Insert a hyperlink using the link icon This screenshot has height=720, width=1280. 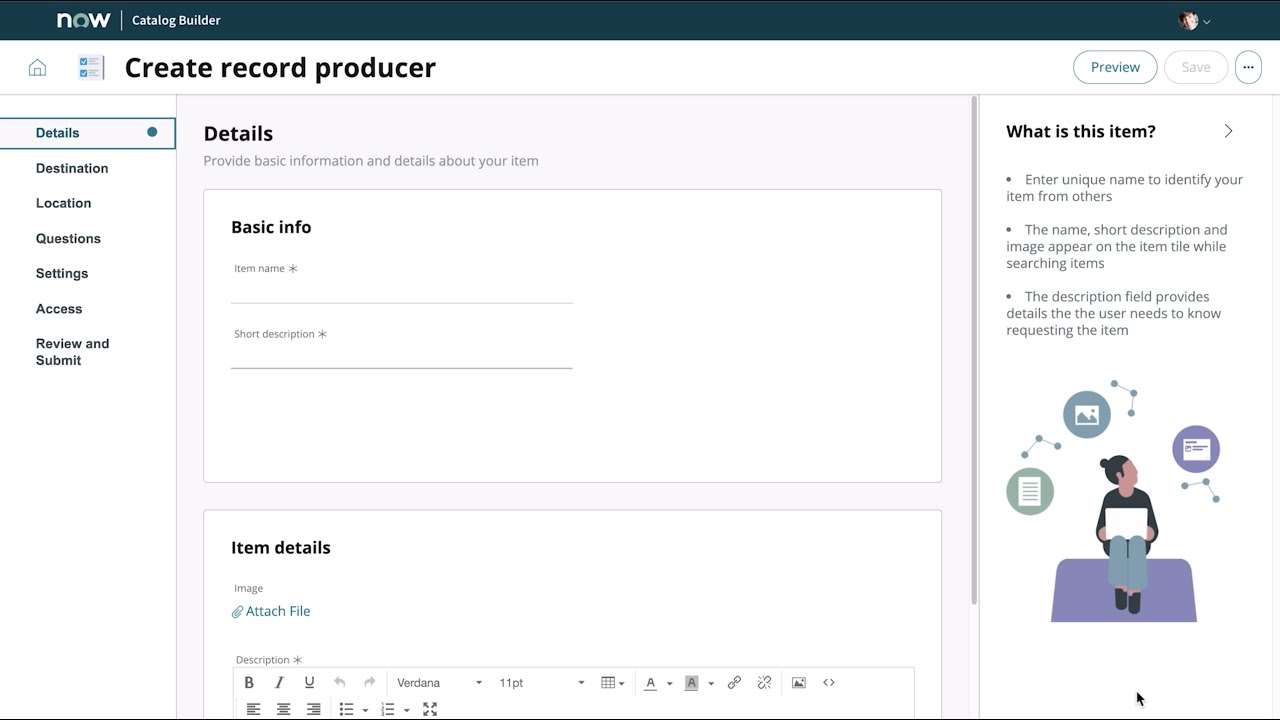coord(734,683)
